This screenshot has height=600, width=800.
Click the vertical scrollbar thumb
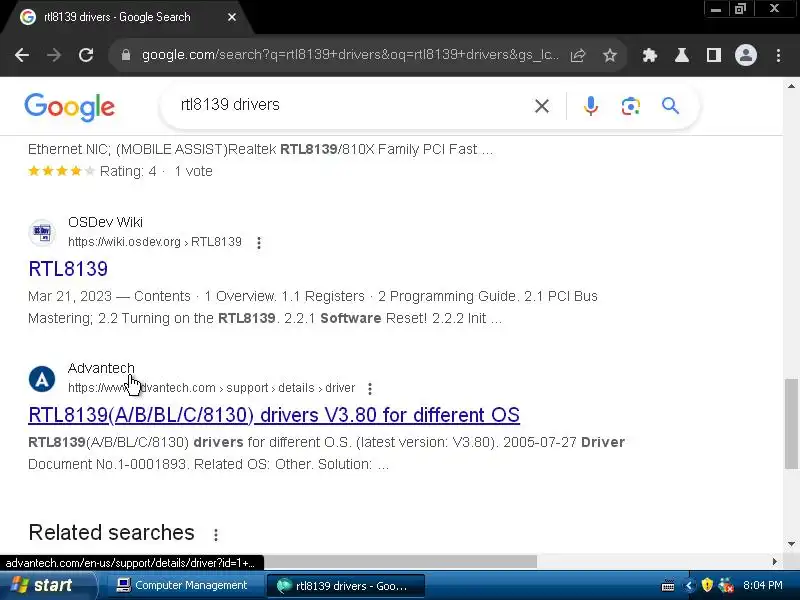[791, 423]
